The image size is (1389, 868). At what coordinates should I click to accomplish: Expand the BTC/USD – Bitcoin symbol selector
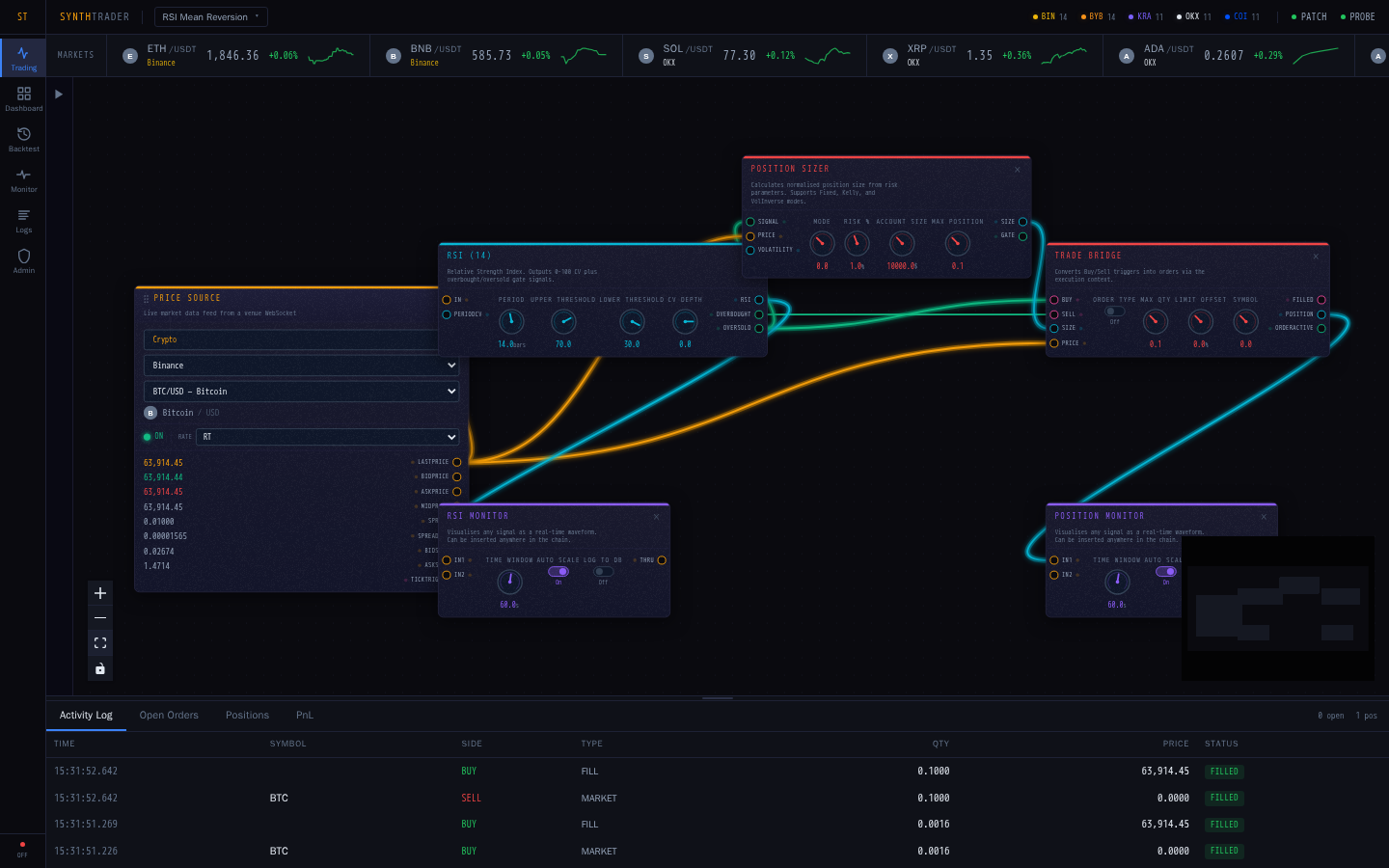click(301, 391)
